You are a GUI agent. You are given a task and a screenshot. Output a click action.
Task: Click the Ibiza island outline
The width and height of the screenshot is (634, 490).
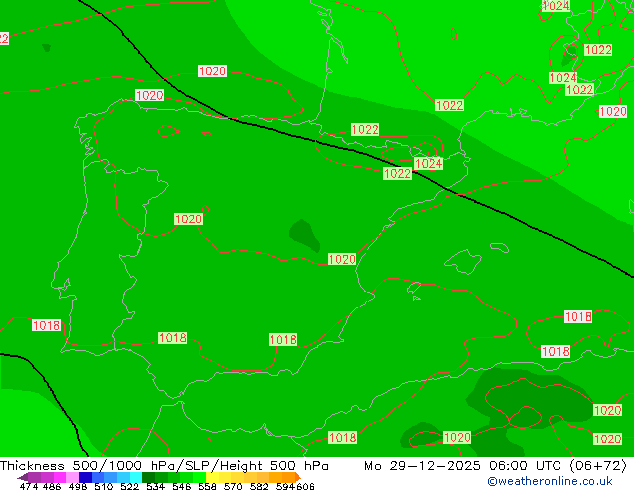click(414, 288)
